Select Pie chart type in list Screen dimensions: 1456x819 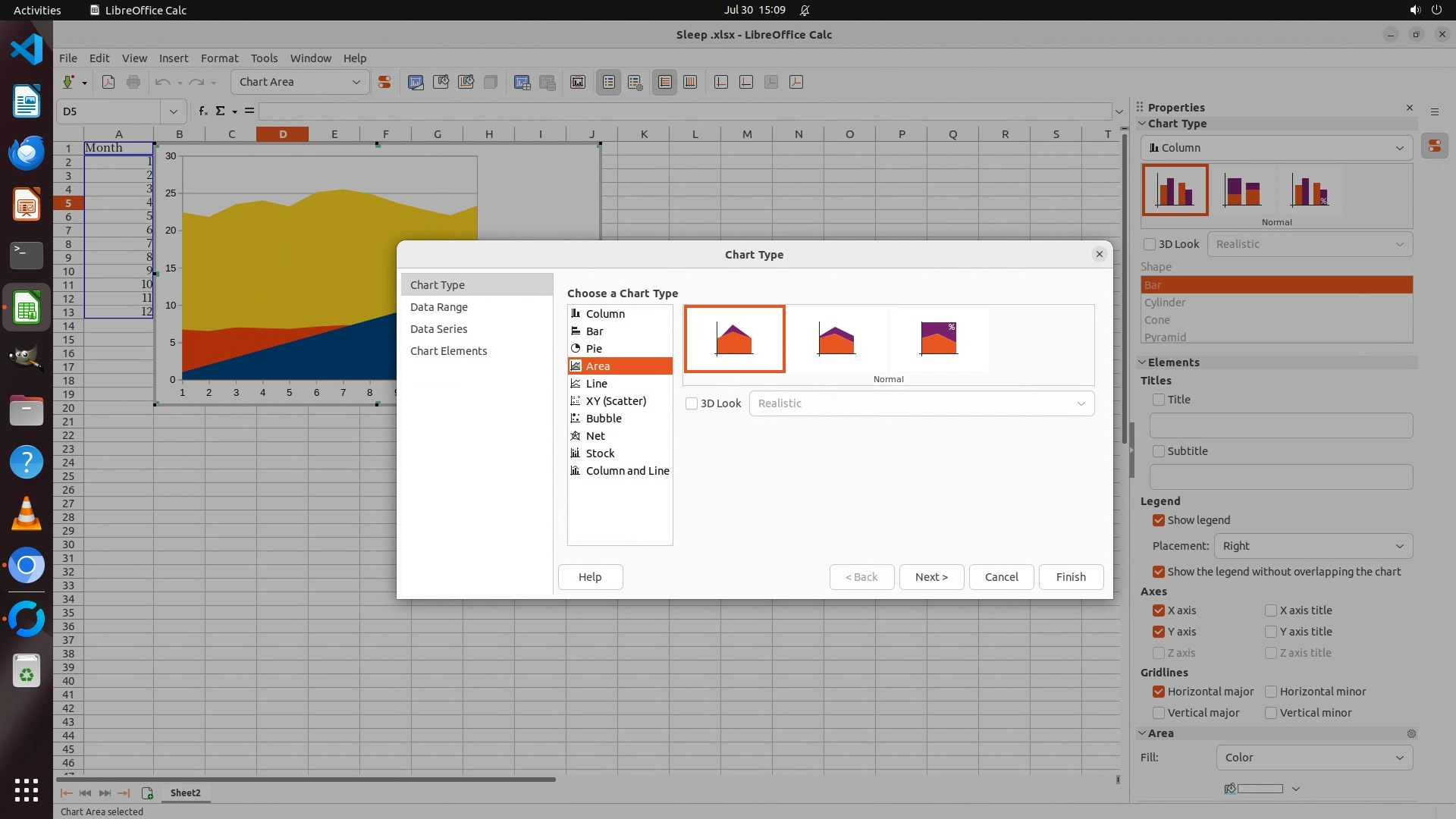(x=594, y=349)
